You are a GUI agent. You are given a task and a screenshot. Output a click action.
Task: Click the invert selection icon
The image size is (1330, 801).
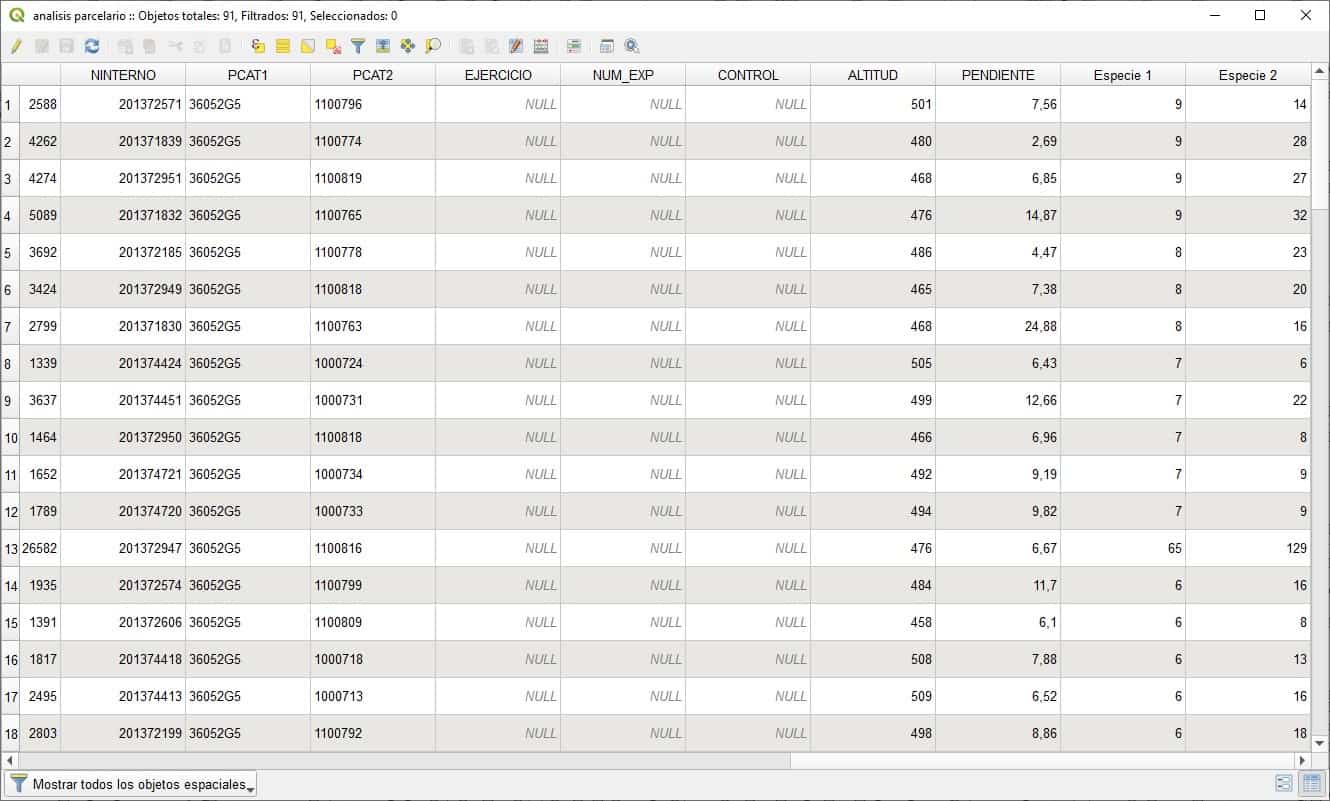coord(308,46)
